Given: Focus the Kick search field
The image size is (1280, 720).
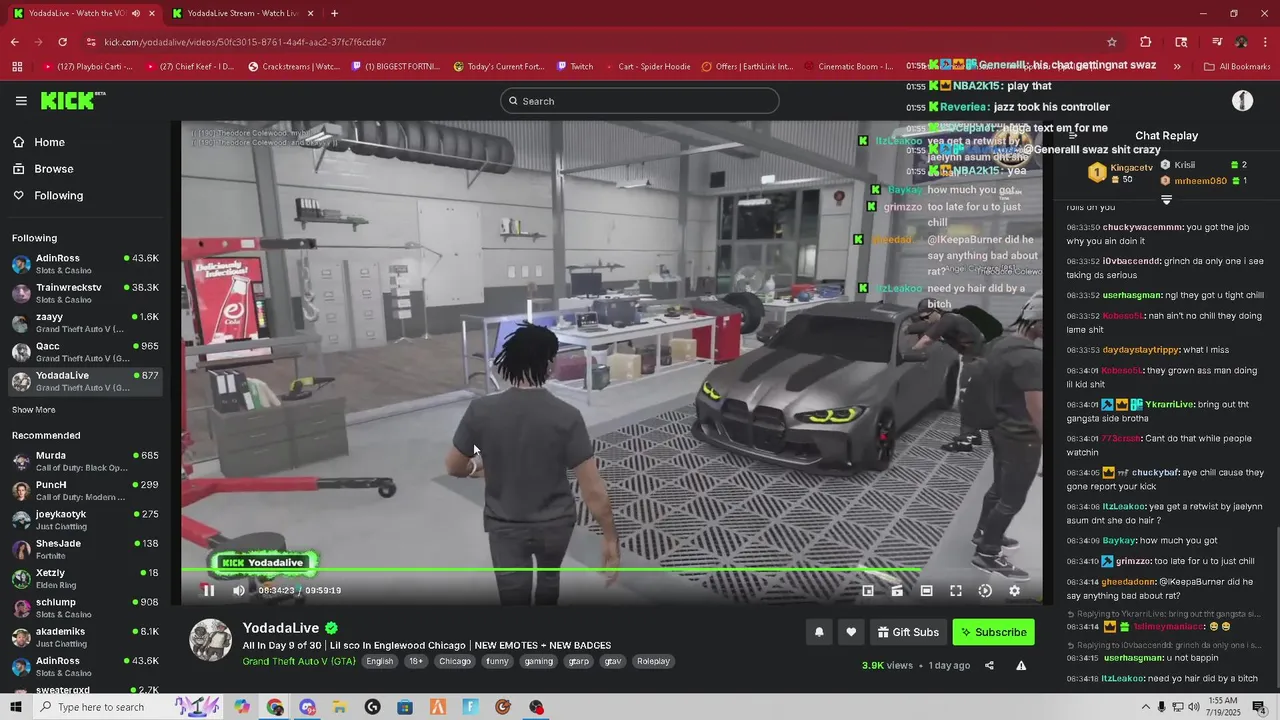Looking at the screenshot, I should (x=639, y=101).
